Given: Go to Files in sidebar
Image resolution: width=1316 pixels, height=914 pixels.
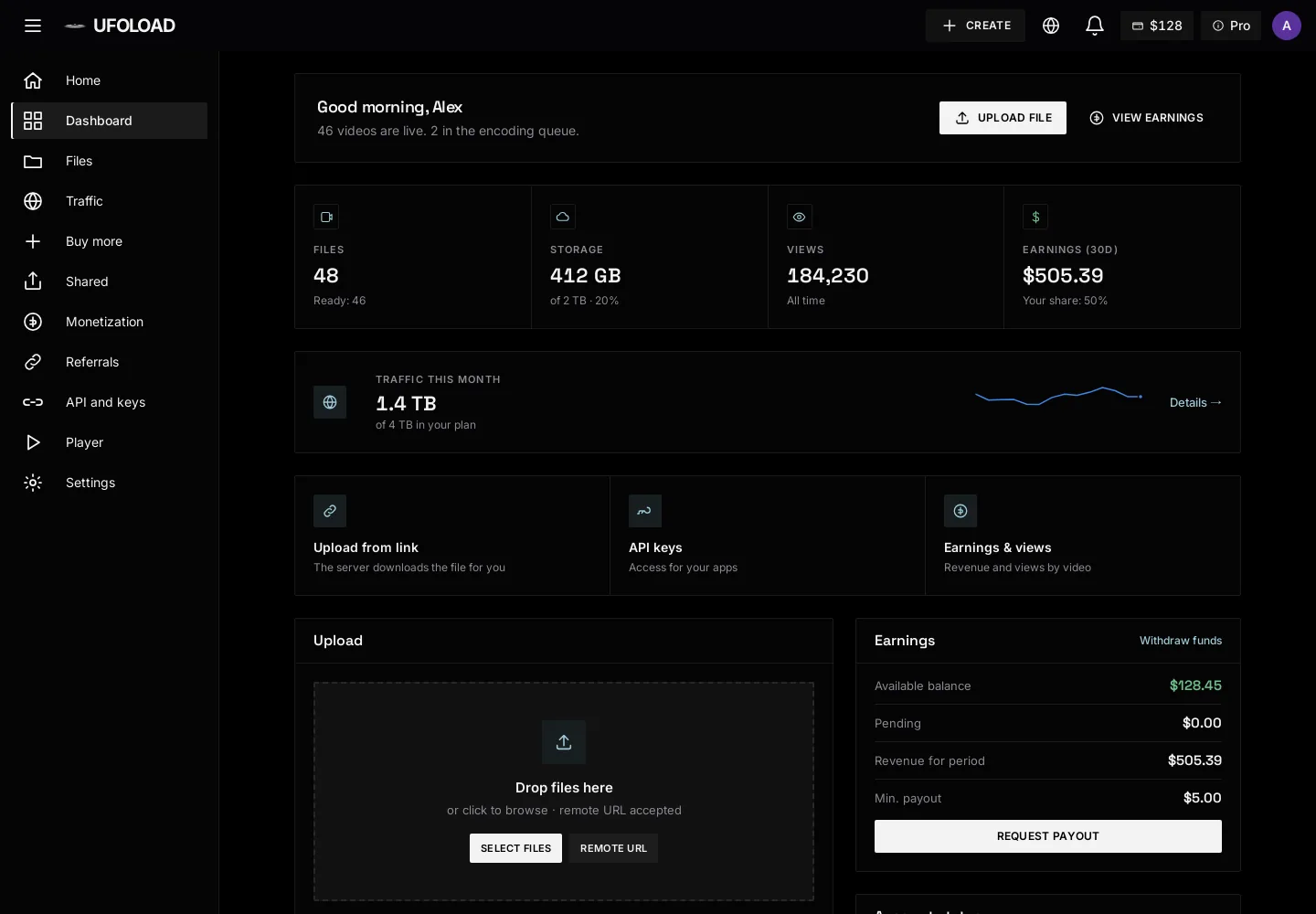Looking at the screenshot, I should [110, 161].
